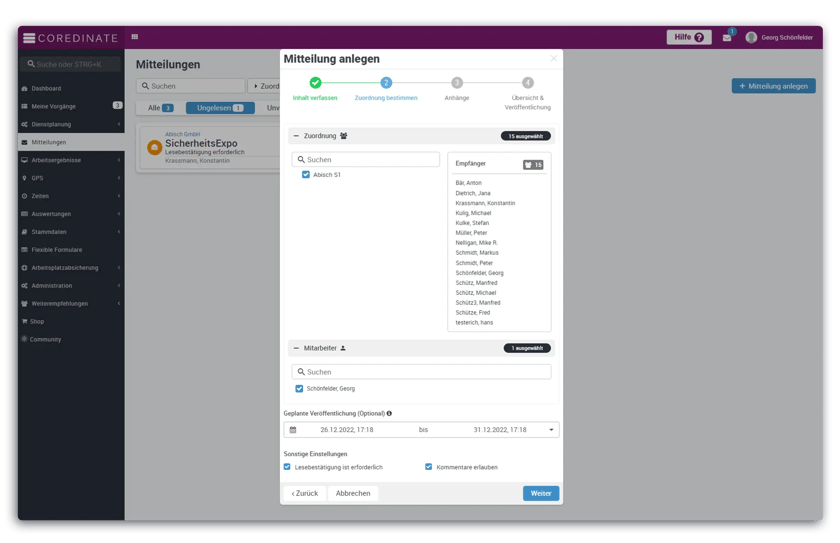Click the info icon beside Geplante Veröffentlichung
The width and height of the screenshot is (840, 543).
tap(389, 413)
